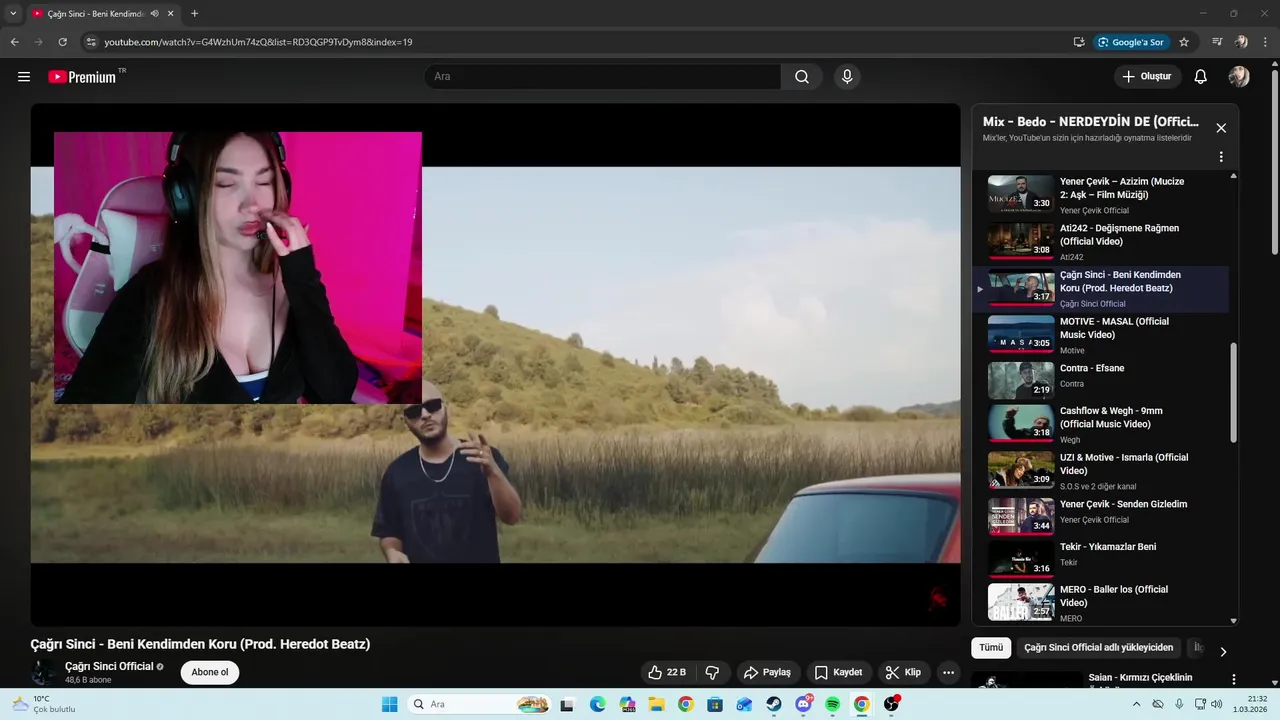Open the tab search dropdown arrow
This screenshot has width=1280, height=720.
13,14
